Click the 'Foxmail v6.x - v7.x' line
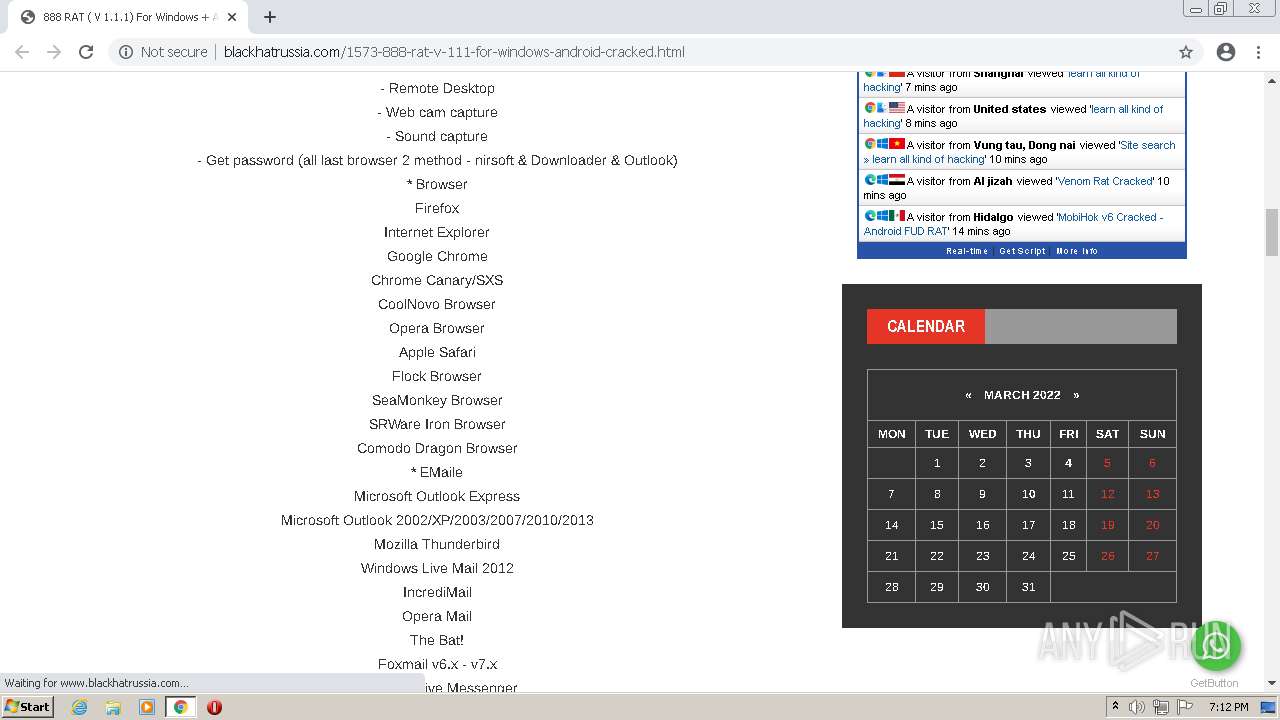 point(437,664)
